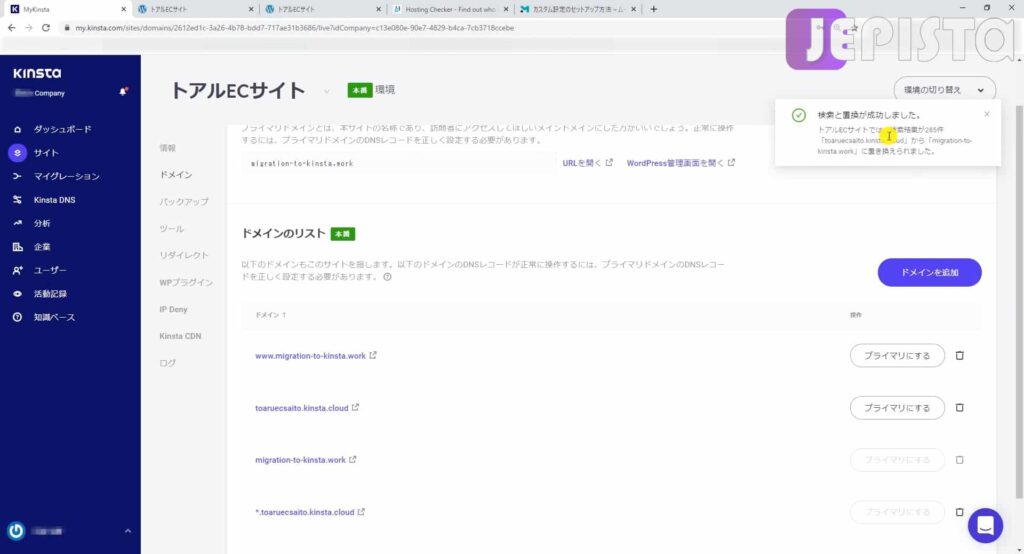Open the ツール site tab
The height and width of the screenshot is (554, 1024).
[x=172, y=229]
